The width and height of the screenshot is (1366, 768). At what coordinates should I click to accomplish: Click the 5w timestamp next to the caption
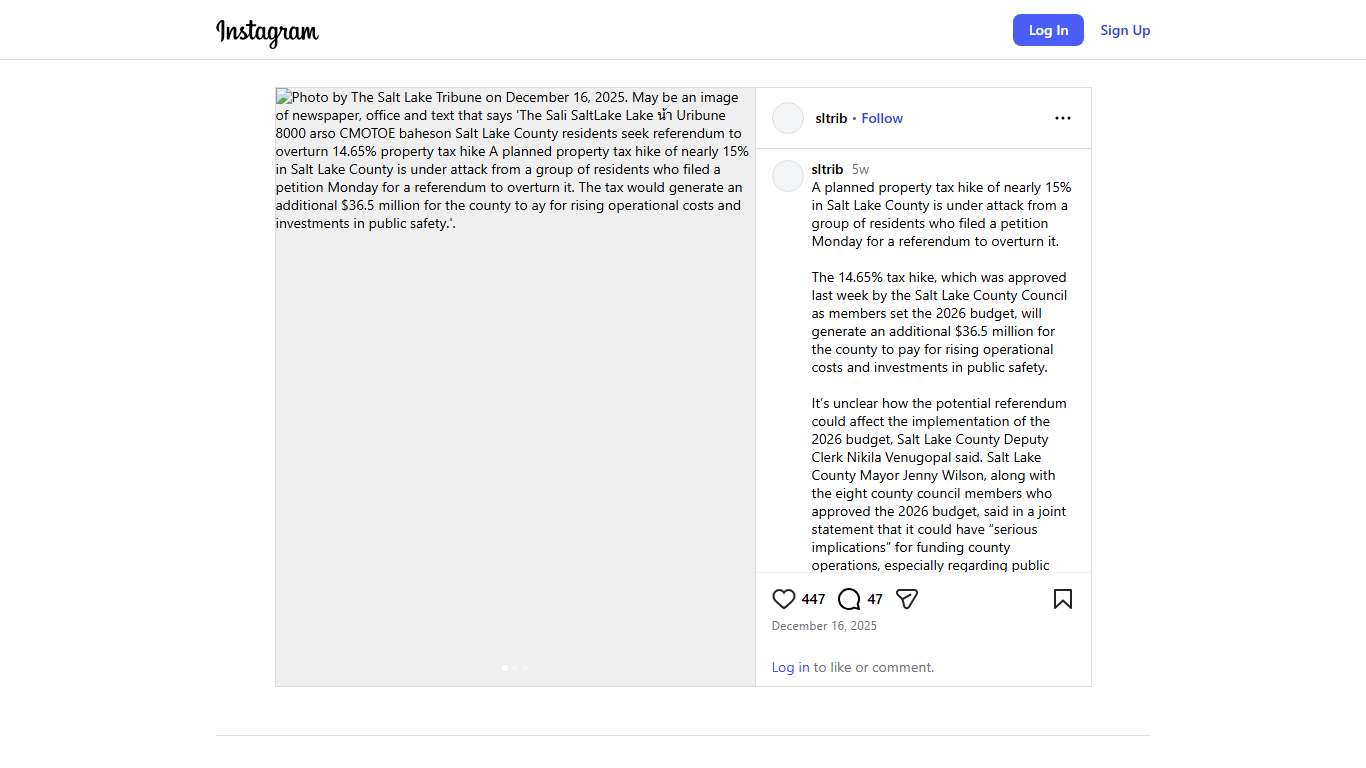[860, 169]
